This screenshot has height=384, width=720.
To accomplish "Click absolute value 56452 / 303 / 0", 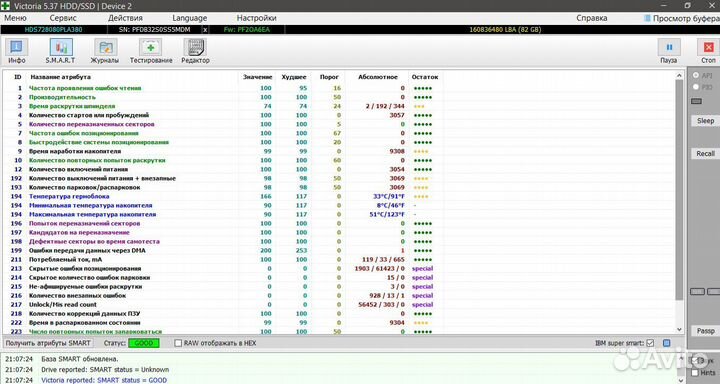I will point(381,305).
